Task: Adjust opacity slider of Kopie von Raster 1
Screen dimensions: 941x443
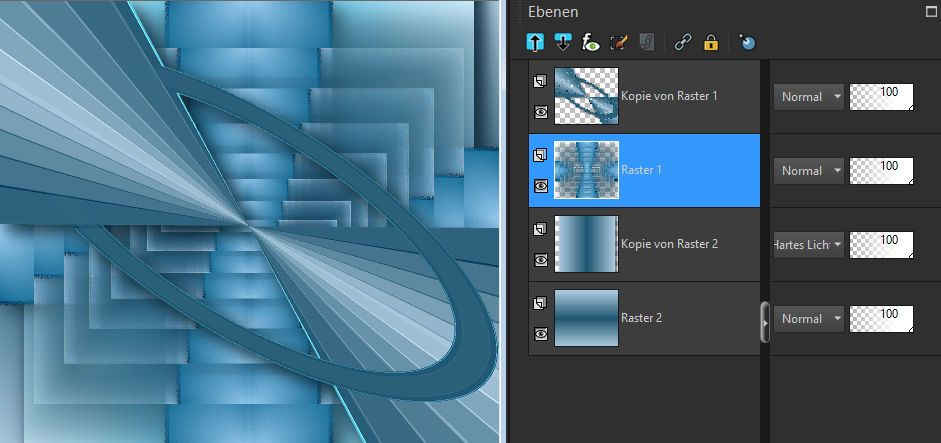Action: [x=882, y=97]
